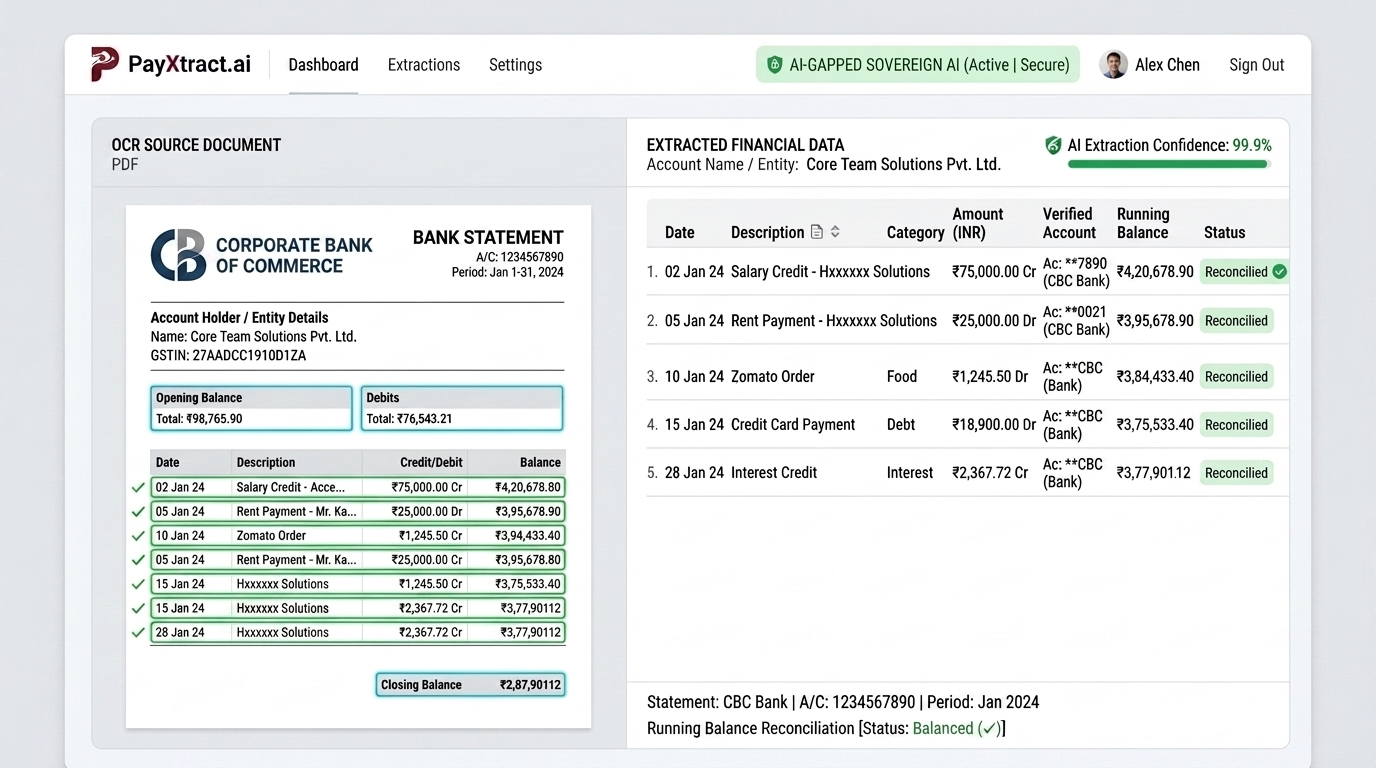Screen dimensions: 1376x768
Task: Click the AI-GAPPED SOVEREIGN AI status badge
Action: (918, 65)
